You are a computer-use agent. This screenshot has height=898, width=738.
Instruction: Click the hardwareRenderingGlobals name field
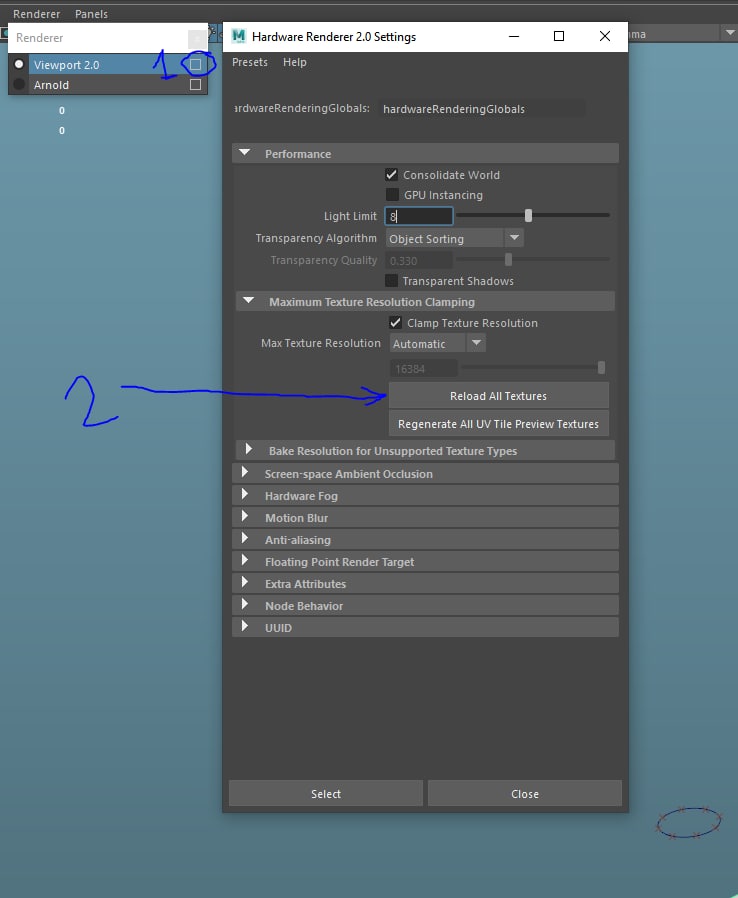(x=482, y=109)
